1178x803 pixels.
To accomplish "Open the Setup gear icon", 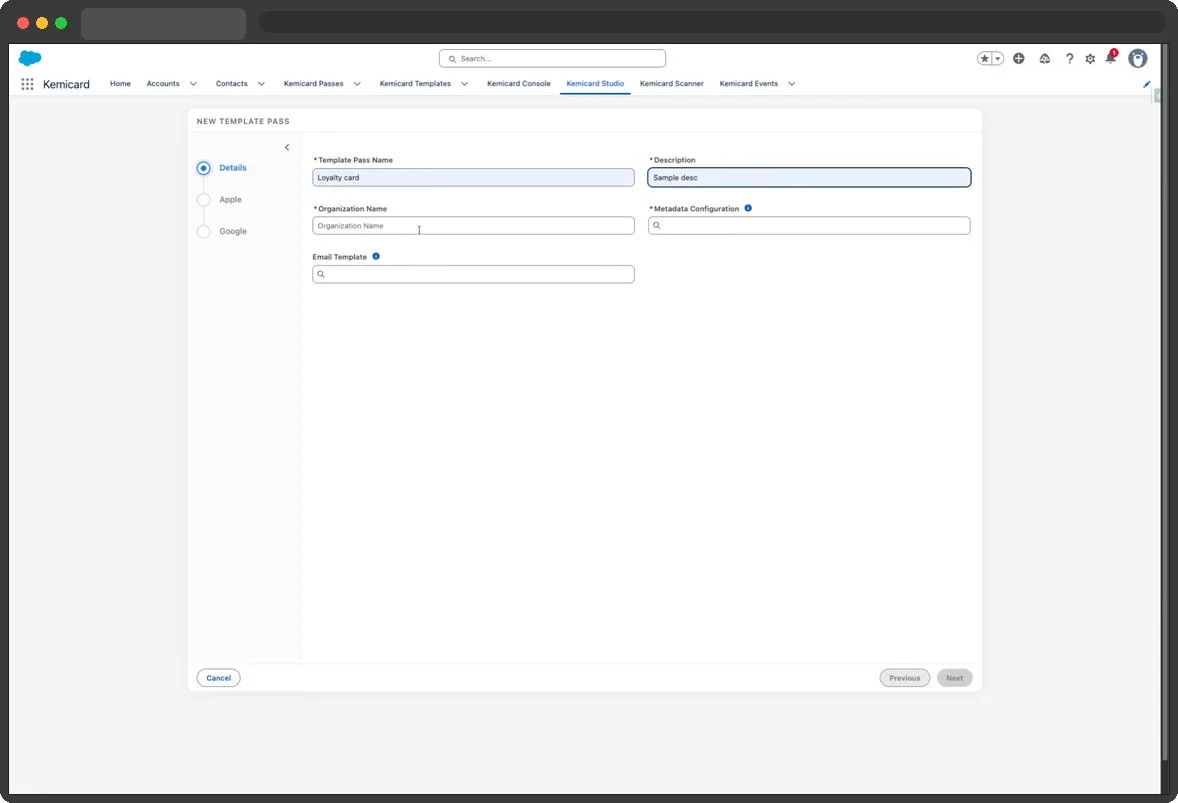I will (x=1090, y=59).
